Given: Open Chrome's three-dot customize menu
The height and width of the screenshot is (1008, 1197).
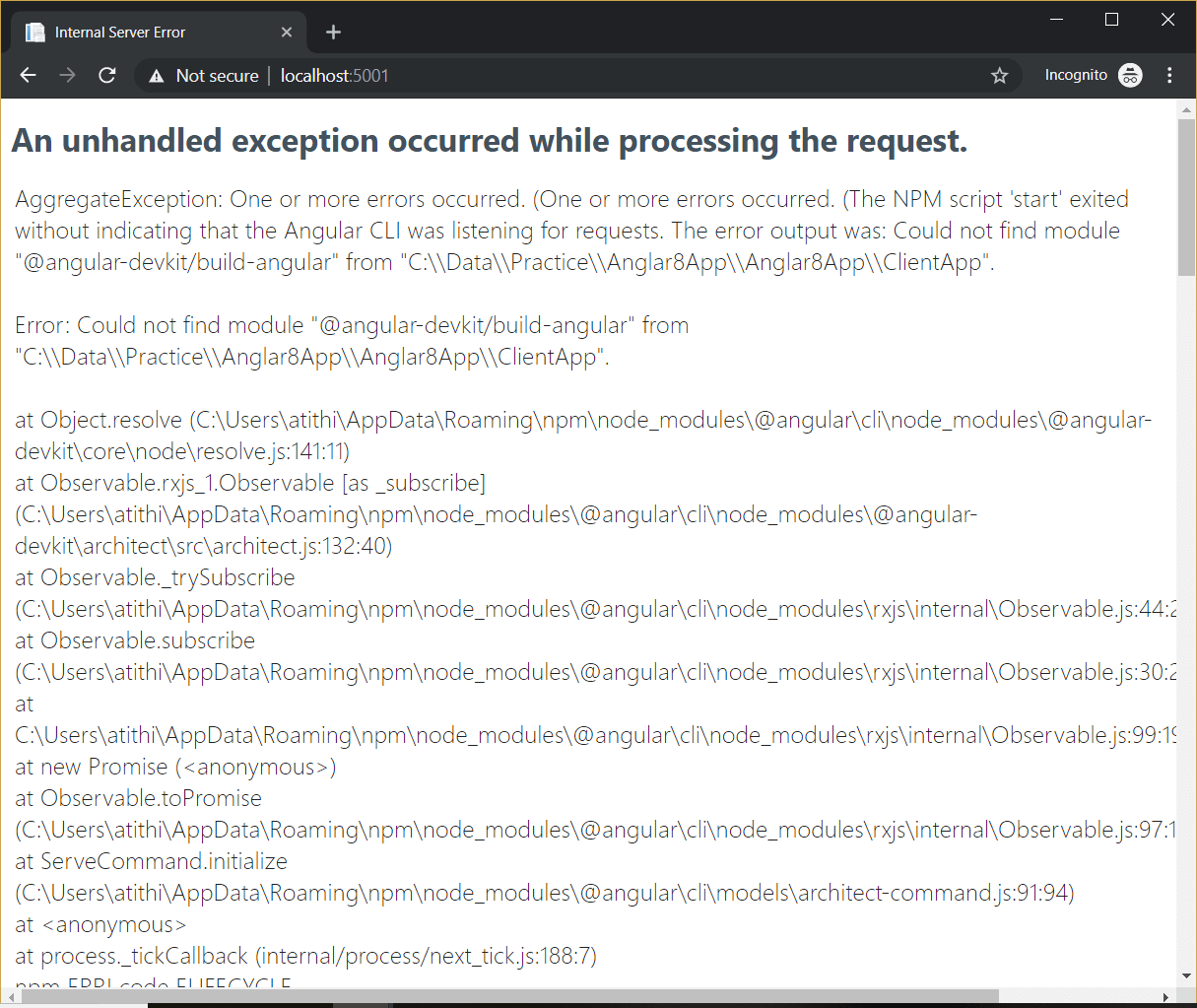Looking at the screenshot, I should [1169, 75].
